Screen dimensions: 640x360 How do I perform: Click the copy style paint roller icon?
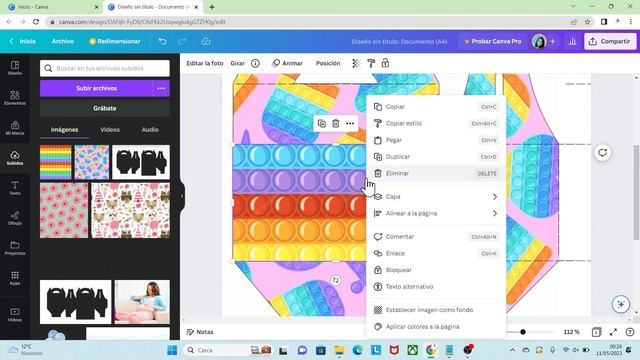pos(371,63)
